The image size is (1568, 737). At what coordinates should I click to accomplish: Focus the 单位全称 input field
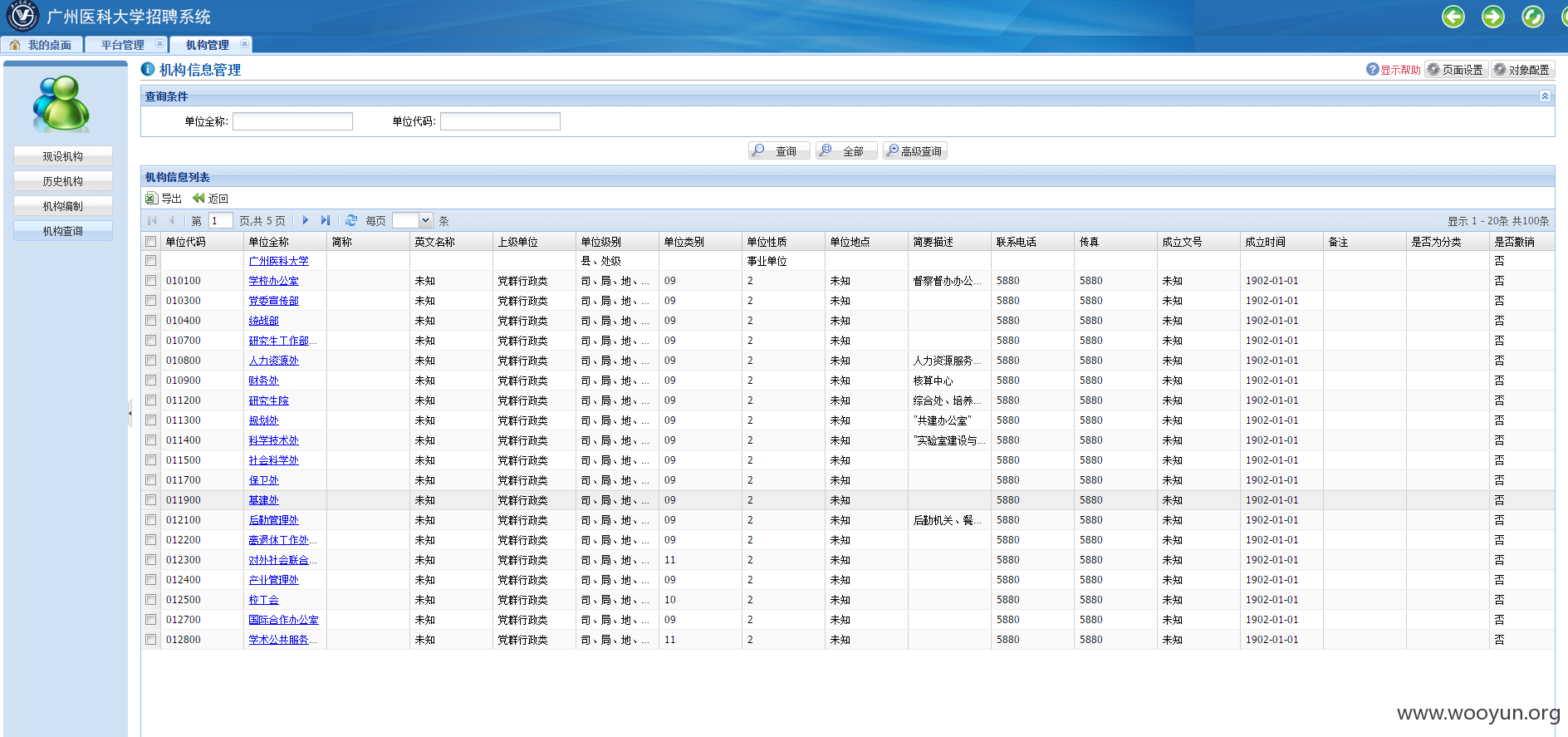292,121
